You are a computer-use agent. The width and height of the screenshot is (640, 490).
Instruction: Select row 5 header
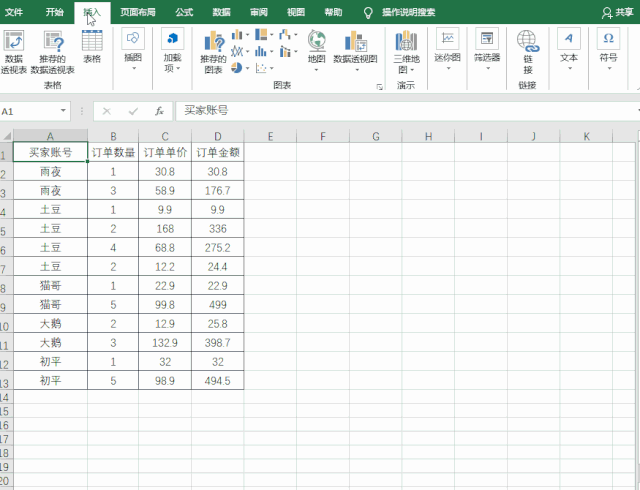click(6, 229)
